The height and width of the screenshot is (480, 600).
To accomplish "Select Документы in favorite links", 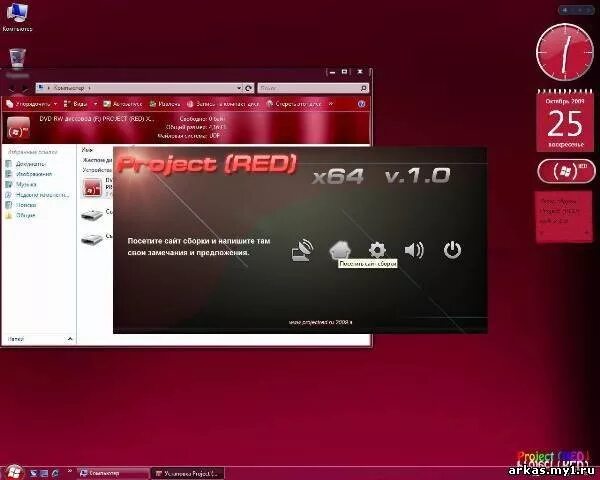I will pos(26,164).
